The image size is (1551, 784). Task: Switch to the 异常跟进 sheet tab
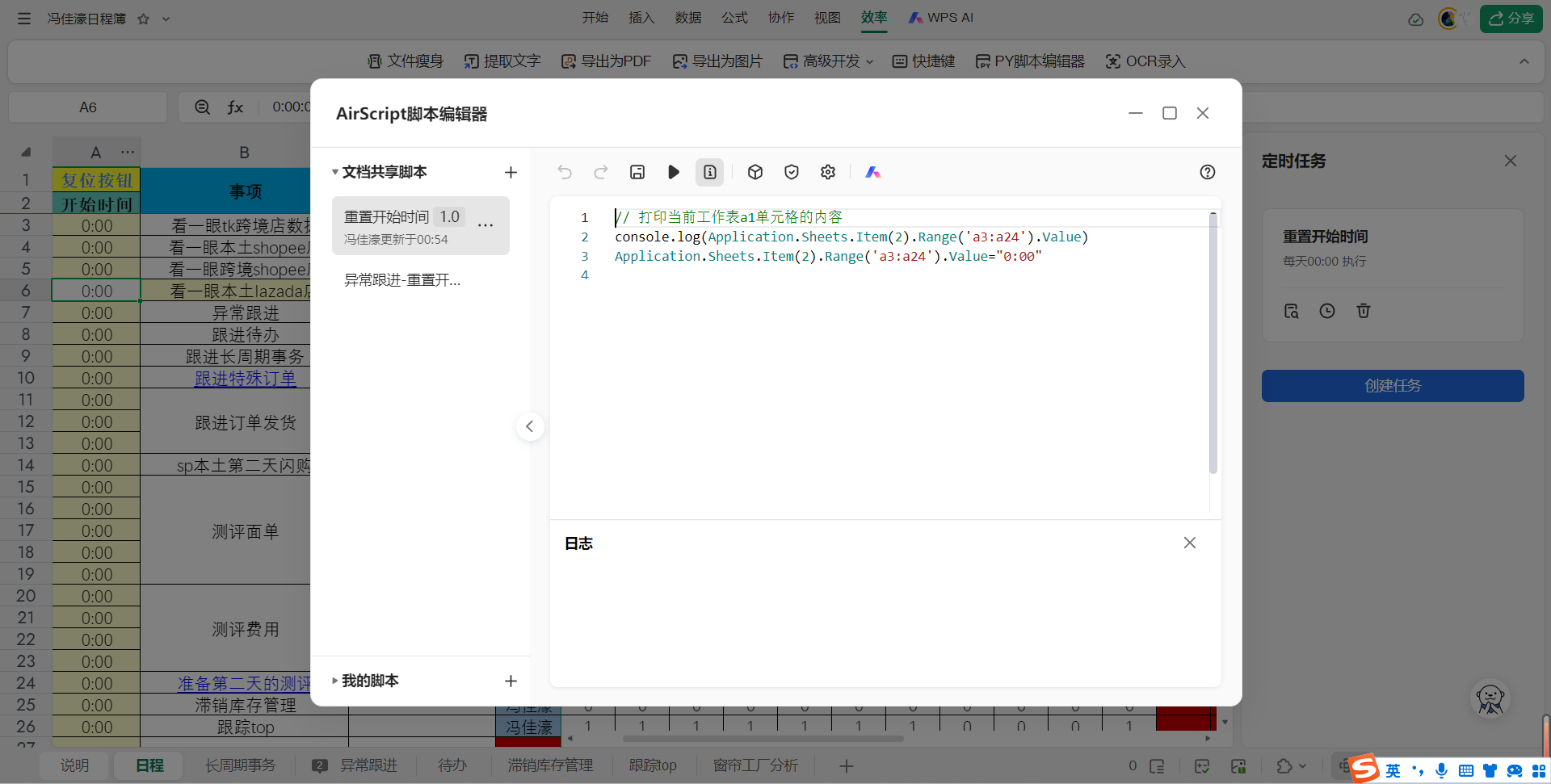[368, 765]
